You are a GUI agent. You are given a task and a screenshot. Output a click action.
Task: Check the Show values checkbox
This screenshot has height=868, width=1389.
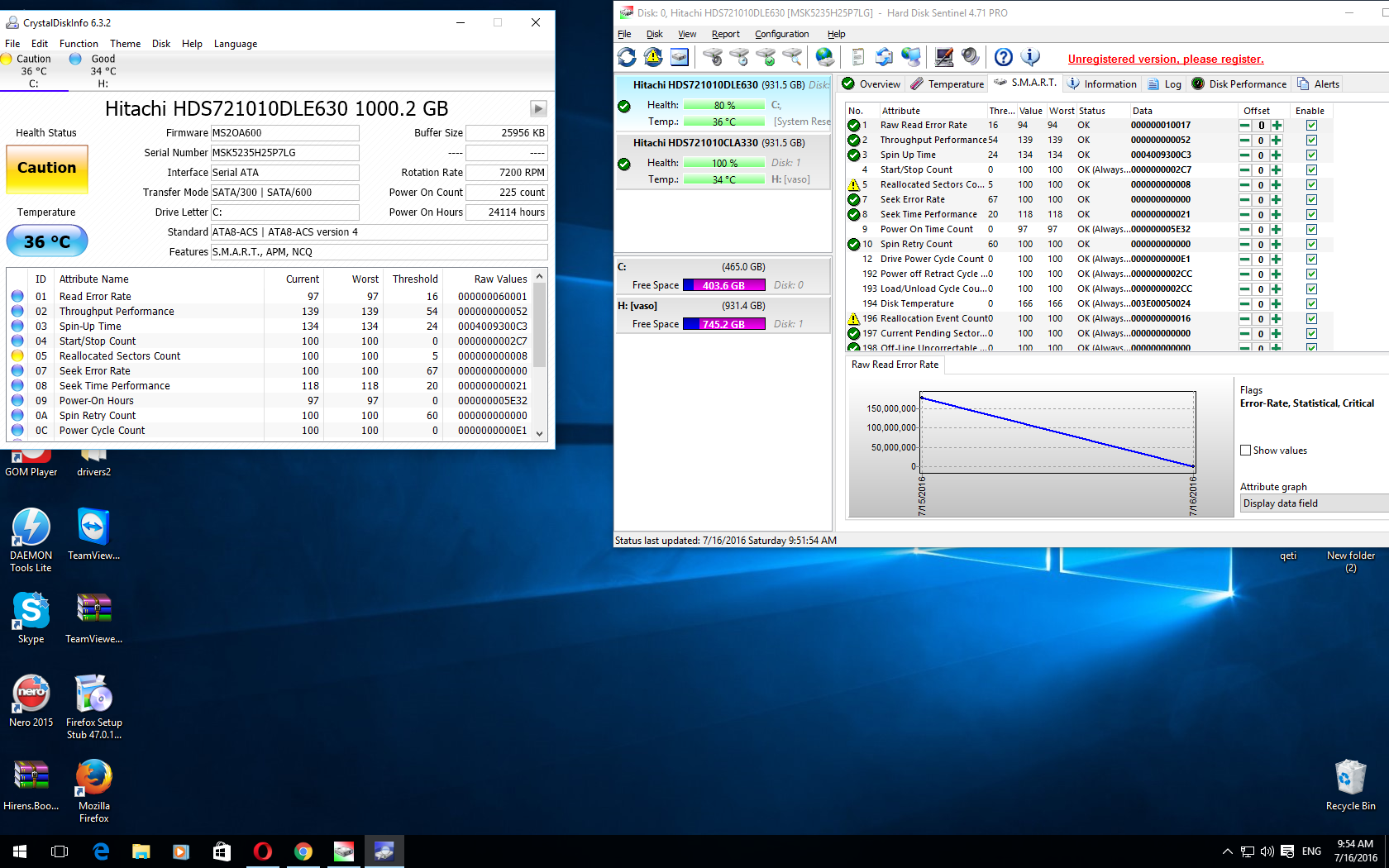click(1245, 451)
